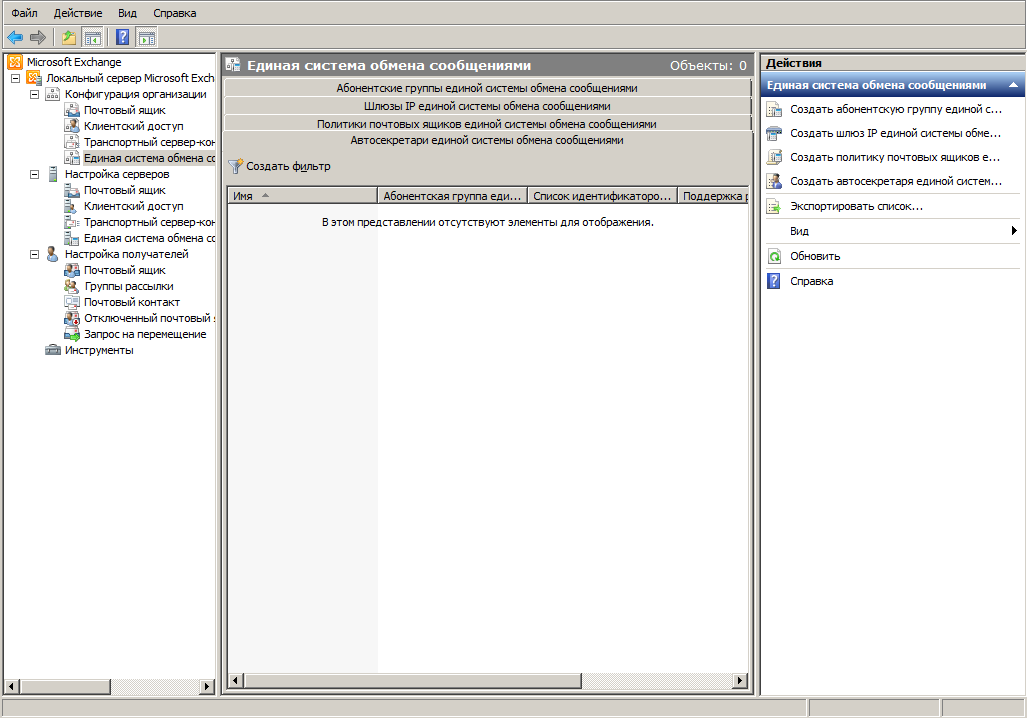The height and width of the screenshot is (718, 1027).
Task: Click the Экспортировать список action icon
Action: (774, 206)
